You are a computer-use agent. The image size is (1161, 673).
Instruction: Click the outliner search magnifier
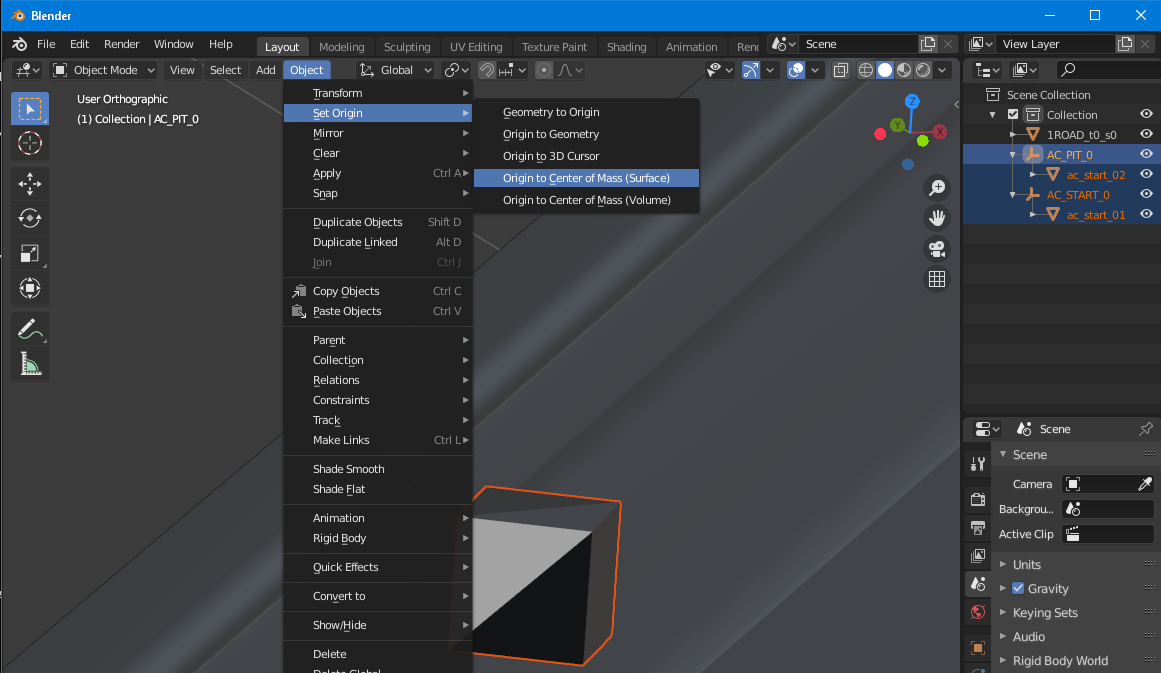click(1068, 70)
